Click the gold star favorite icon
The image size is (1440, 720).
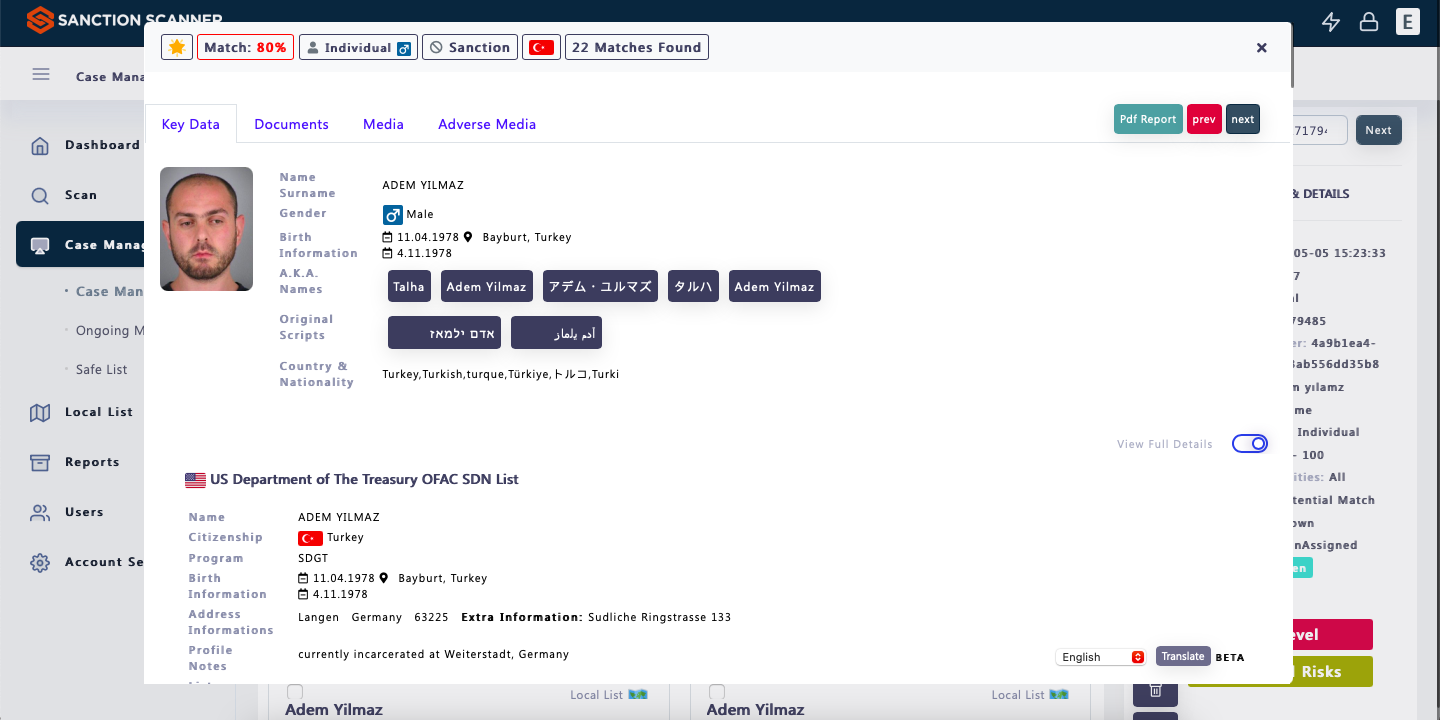(177, 47)
